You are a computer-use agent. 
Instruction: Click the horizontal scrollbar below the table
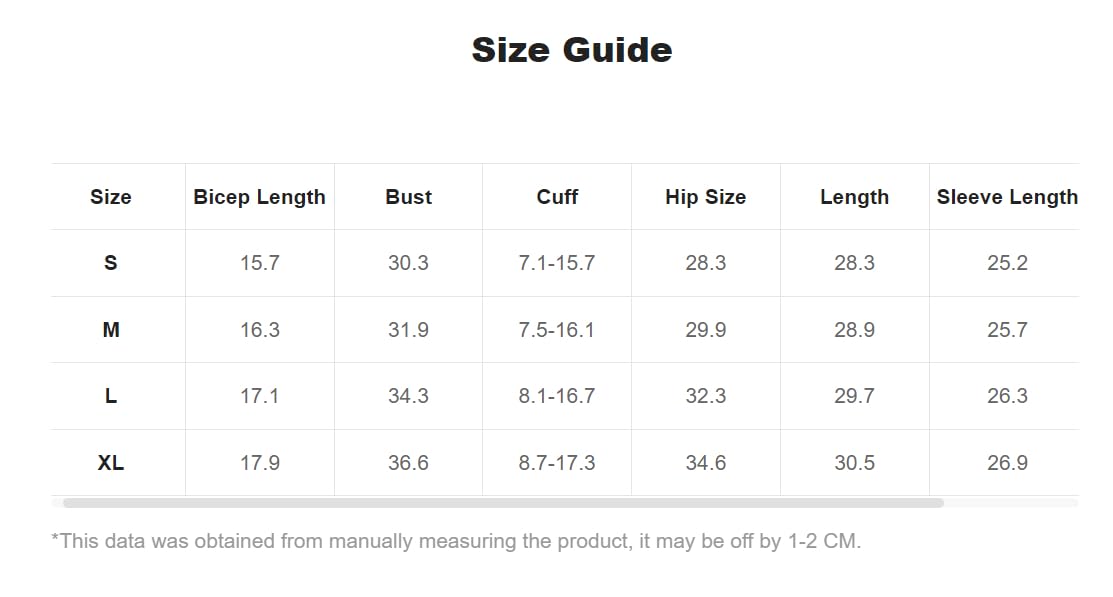(x=503, y=503)
